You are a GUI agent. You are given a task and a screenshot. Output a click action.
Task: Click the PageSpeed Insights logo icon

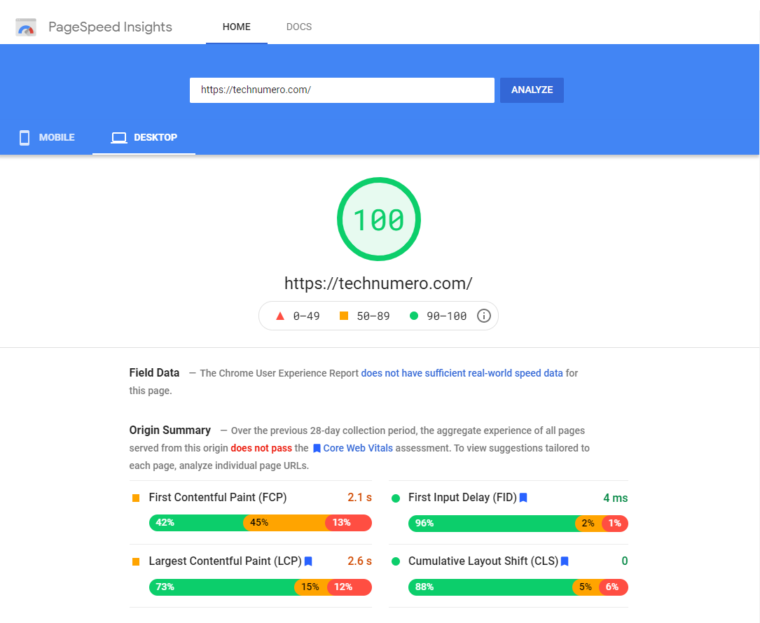point(26,27)
